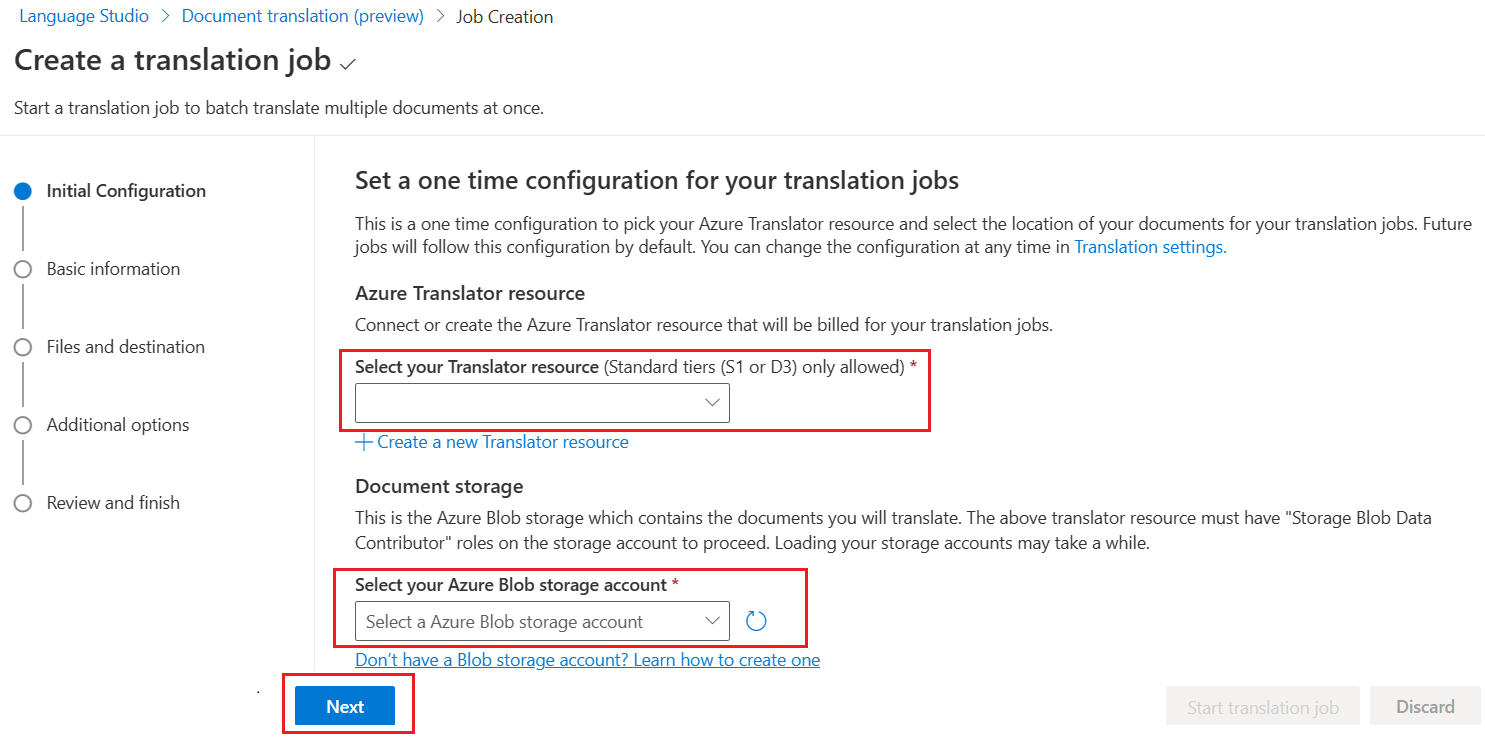Open the Translation settings link
The width and height of the screenshot is (1485, 739).
pyautogui.click(x=1148, y=246)
